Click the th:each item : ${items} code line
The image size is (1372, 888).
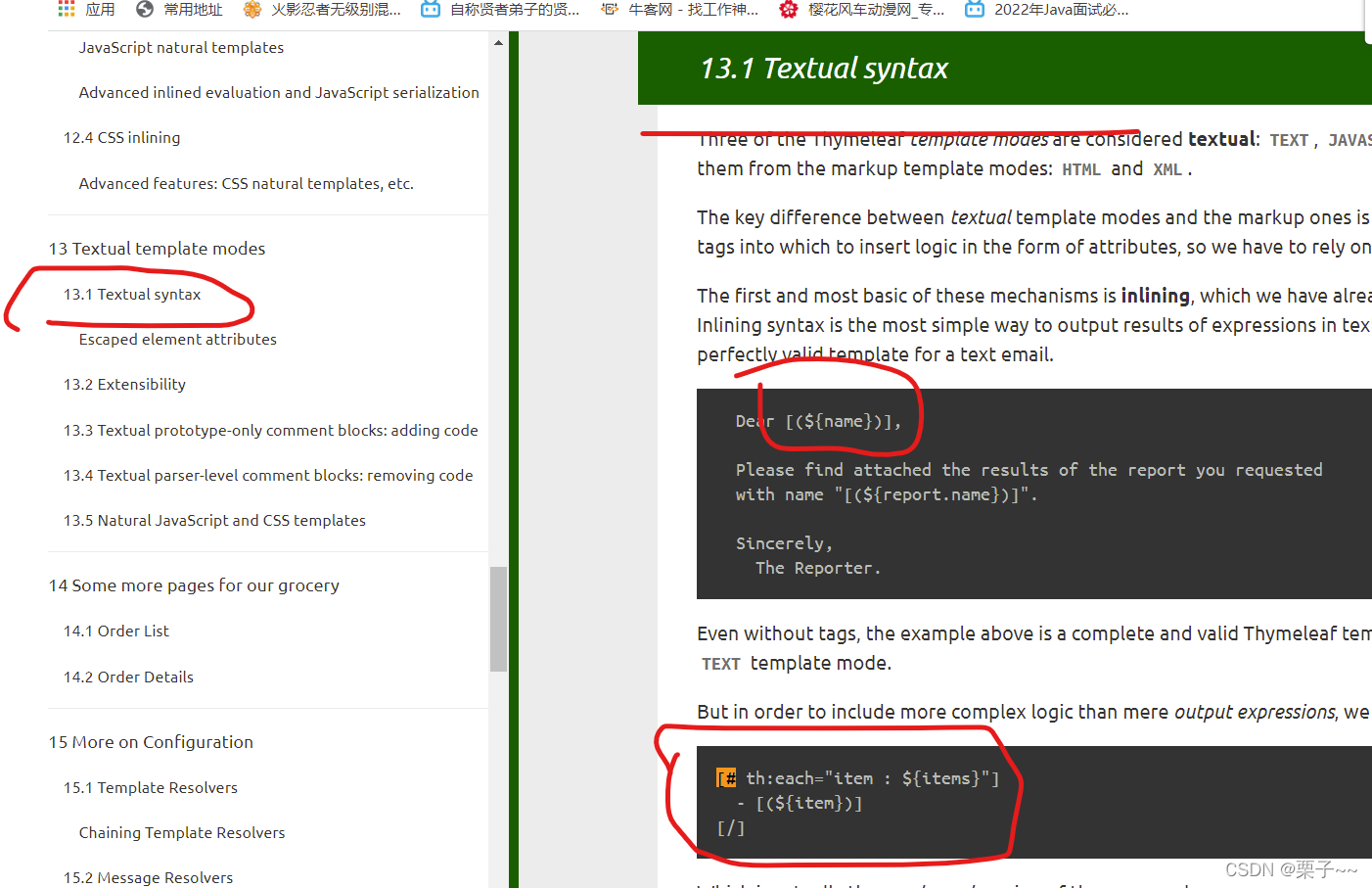pos(858,778)
